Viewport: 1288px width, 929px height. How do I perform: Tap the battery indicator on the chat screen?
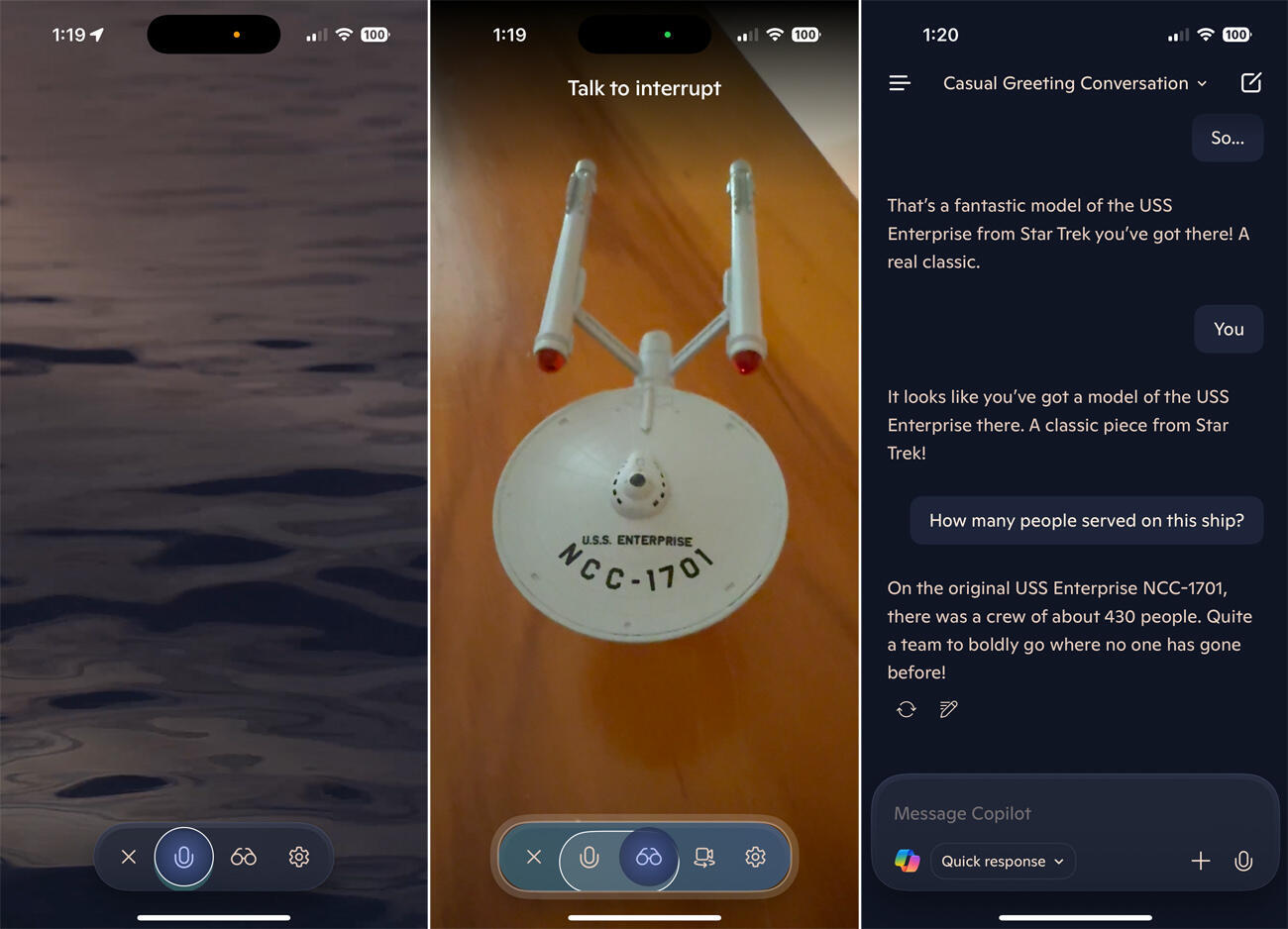(x=1236, y=35)
